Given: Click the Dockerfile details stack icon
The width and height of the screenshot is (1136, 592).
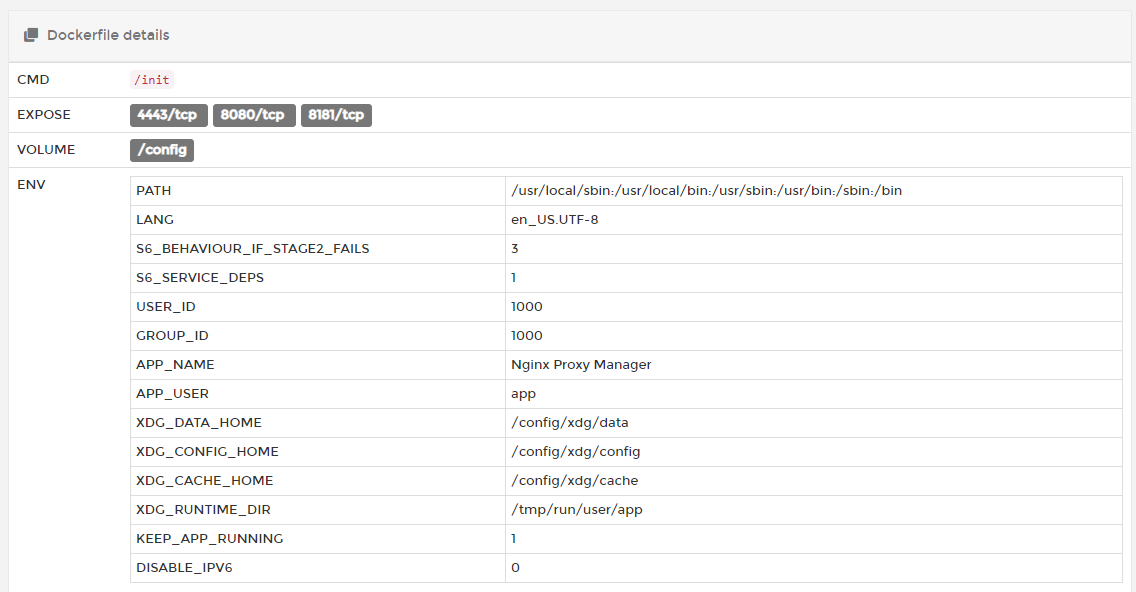Looking at the screenshot, I should point(30,35).
